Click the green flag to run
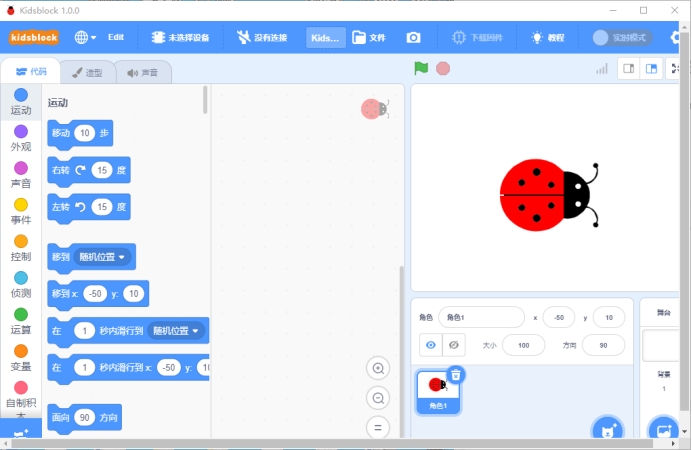 pyautogui.click(x=421, y=68)
